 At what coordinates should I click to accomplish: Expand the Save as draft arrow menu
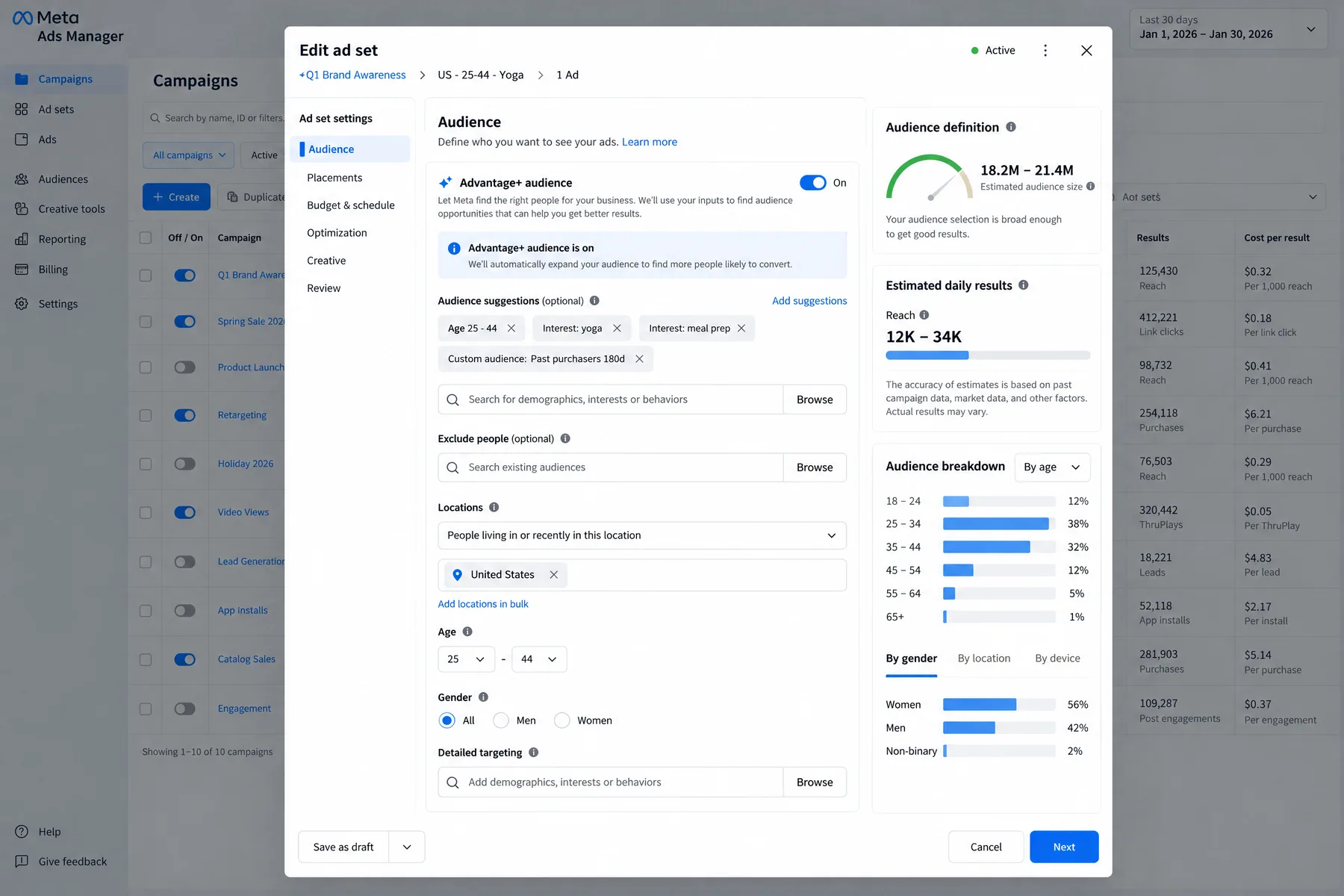coord(407,847)
